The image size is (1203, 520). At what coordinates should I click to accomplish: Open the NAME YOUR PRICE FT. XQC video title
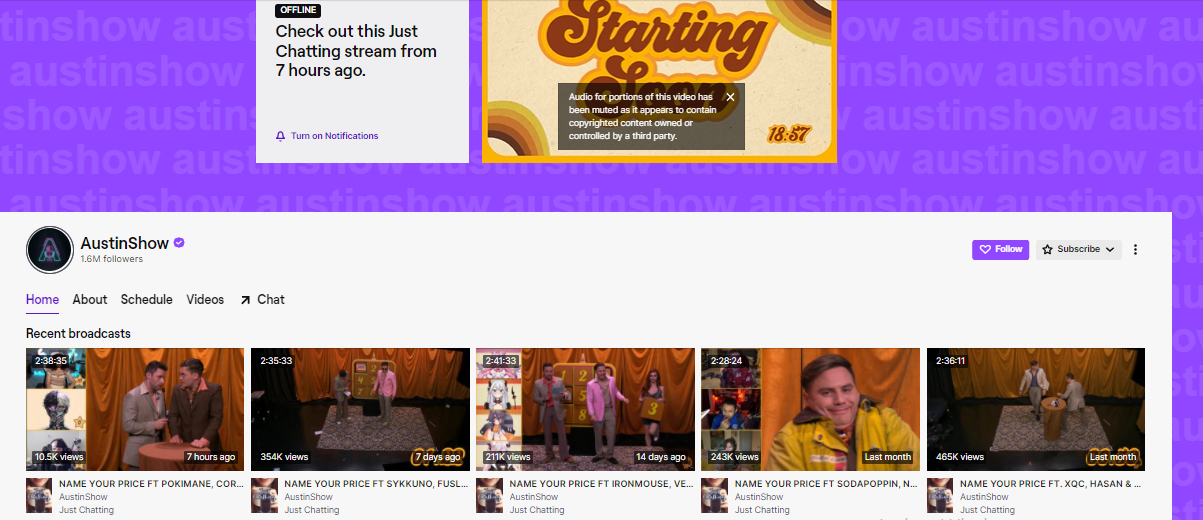point(1052,484)
